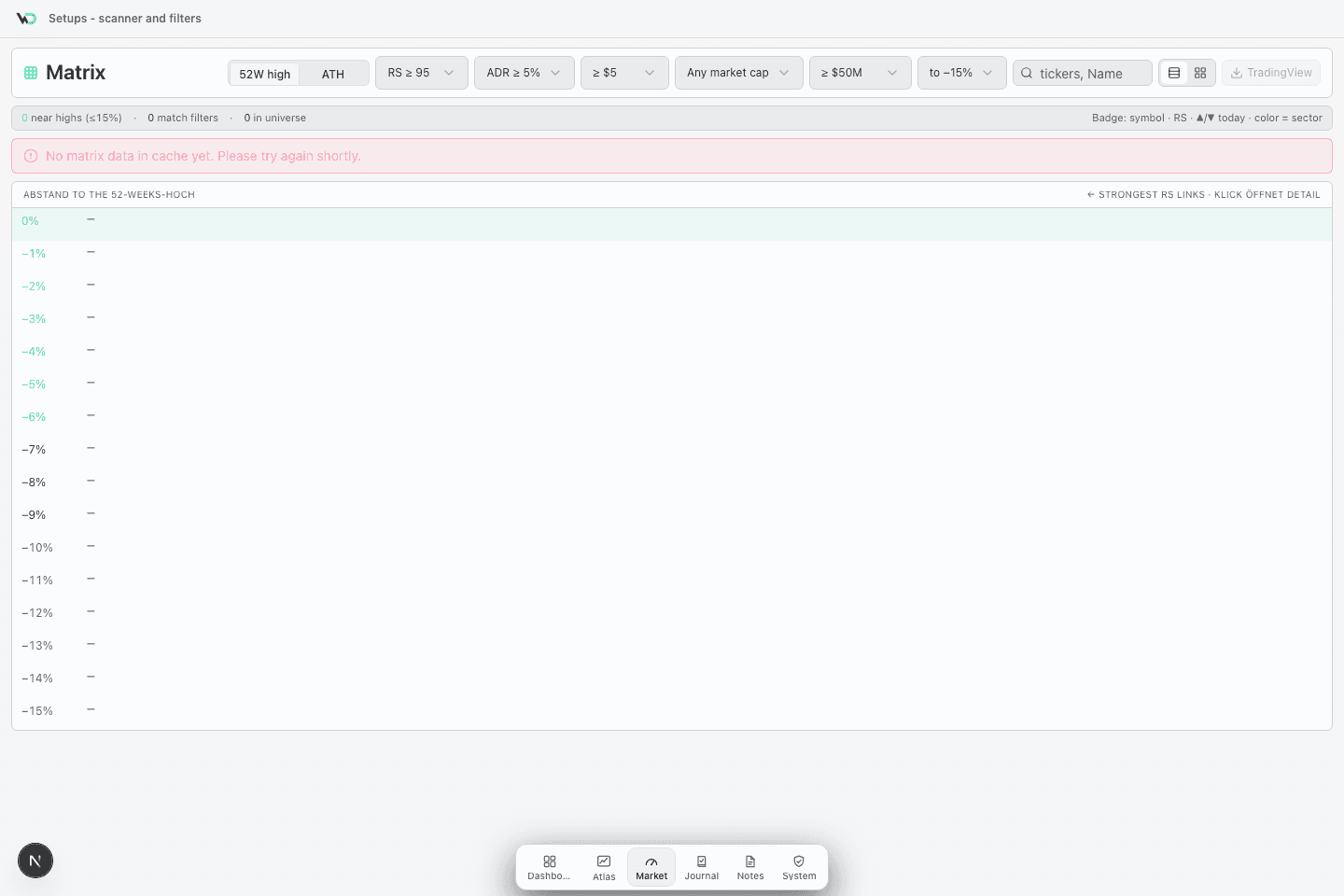Click the '0 match filters' status text

pyautogui.click(x=183, y=118)
